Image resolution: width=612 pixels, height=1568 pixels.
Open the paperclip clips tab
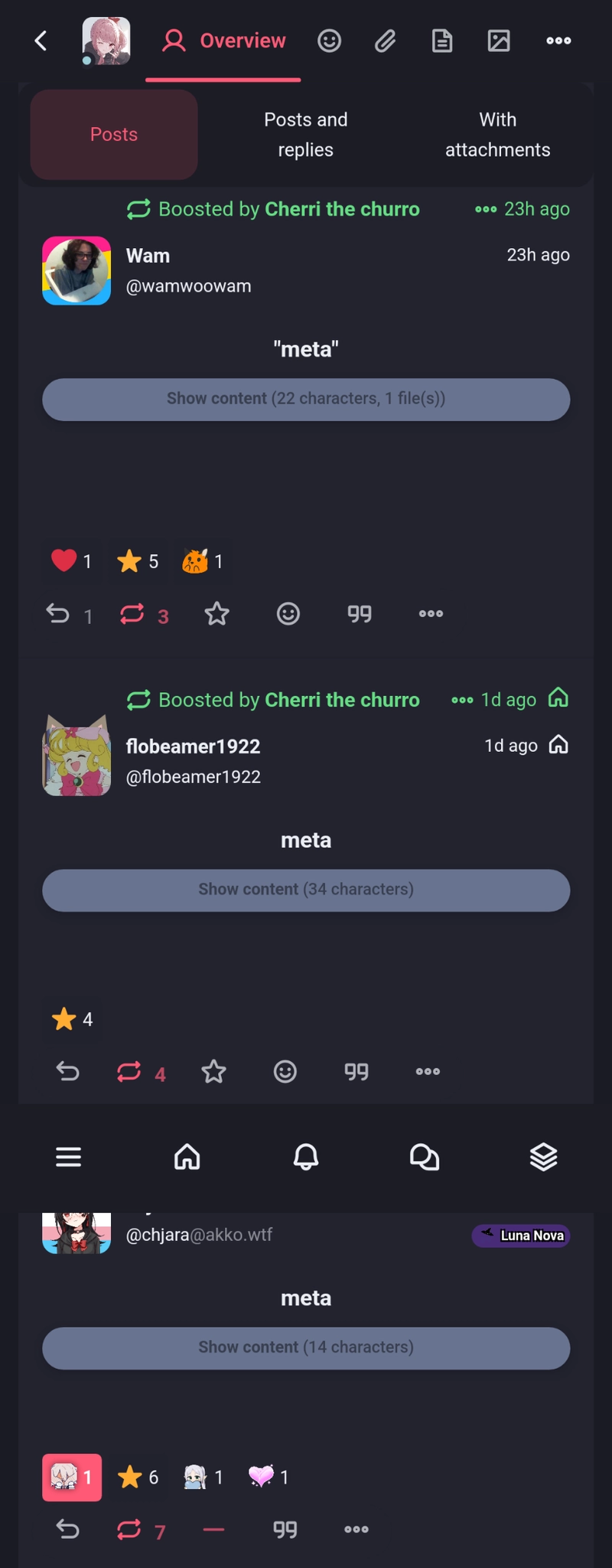[386, 41]
